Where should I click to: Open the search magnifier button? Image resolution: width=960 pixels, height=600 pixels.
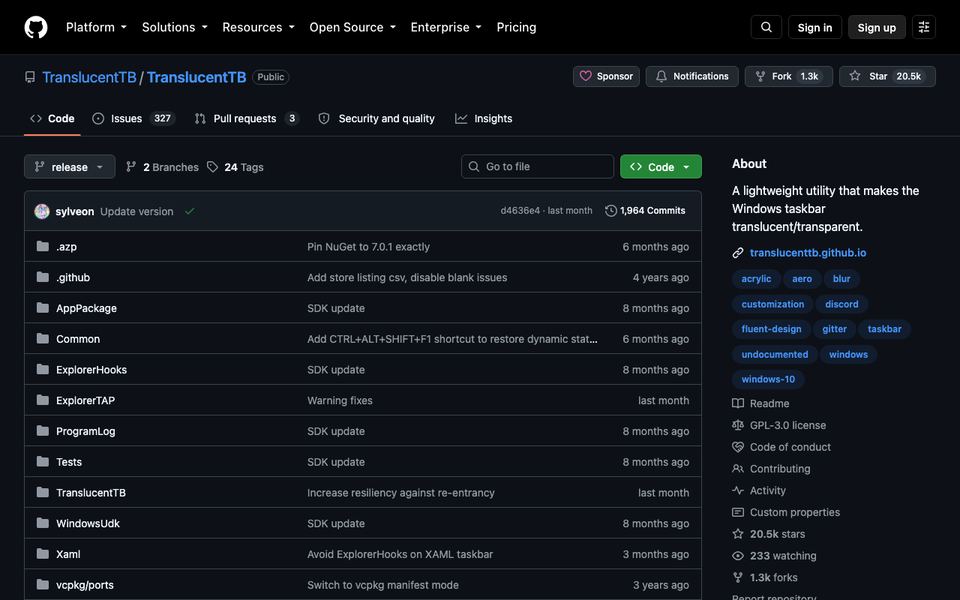[766, 27]
